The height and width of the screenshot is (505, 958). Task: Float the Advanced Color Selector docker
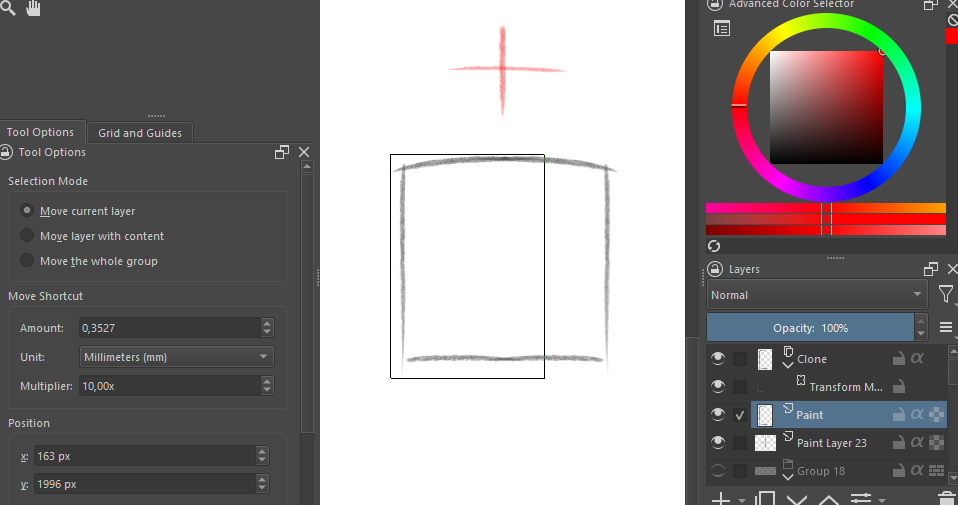tap(931, 4)
